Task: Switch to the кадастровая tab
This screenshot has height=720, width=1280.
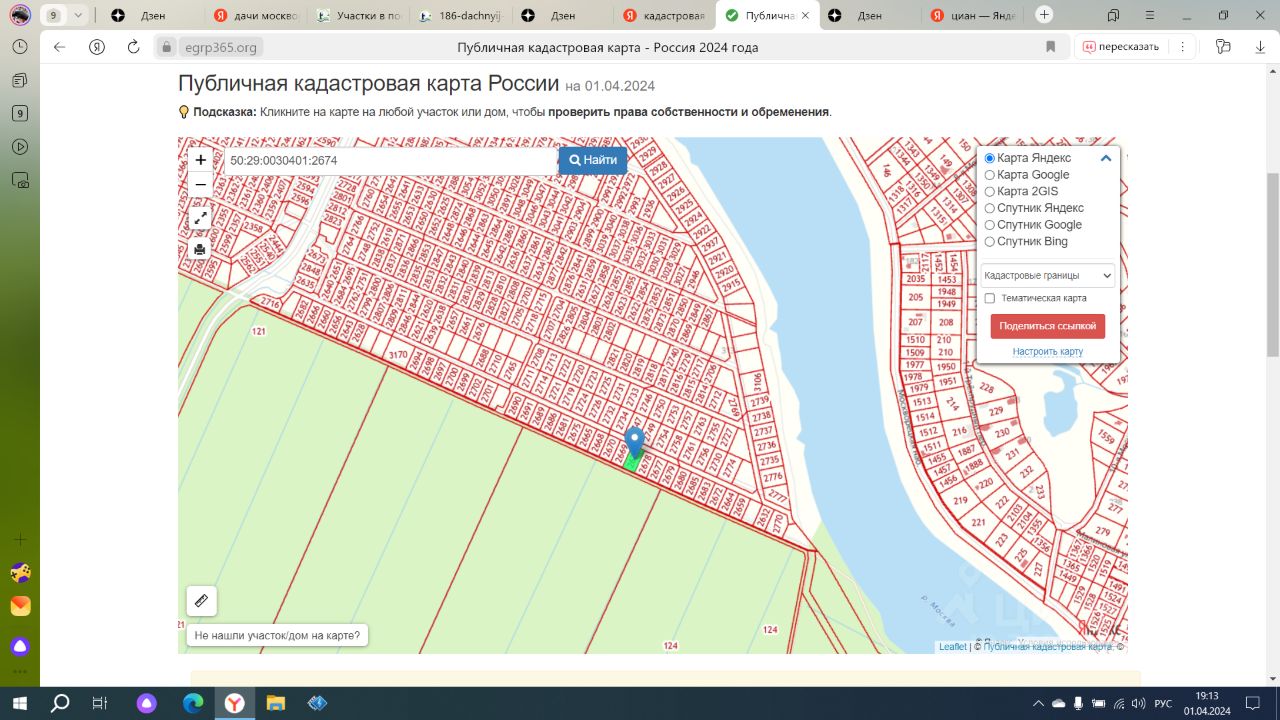Action: (x=664, y=15)
